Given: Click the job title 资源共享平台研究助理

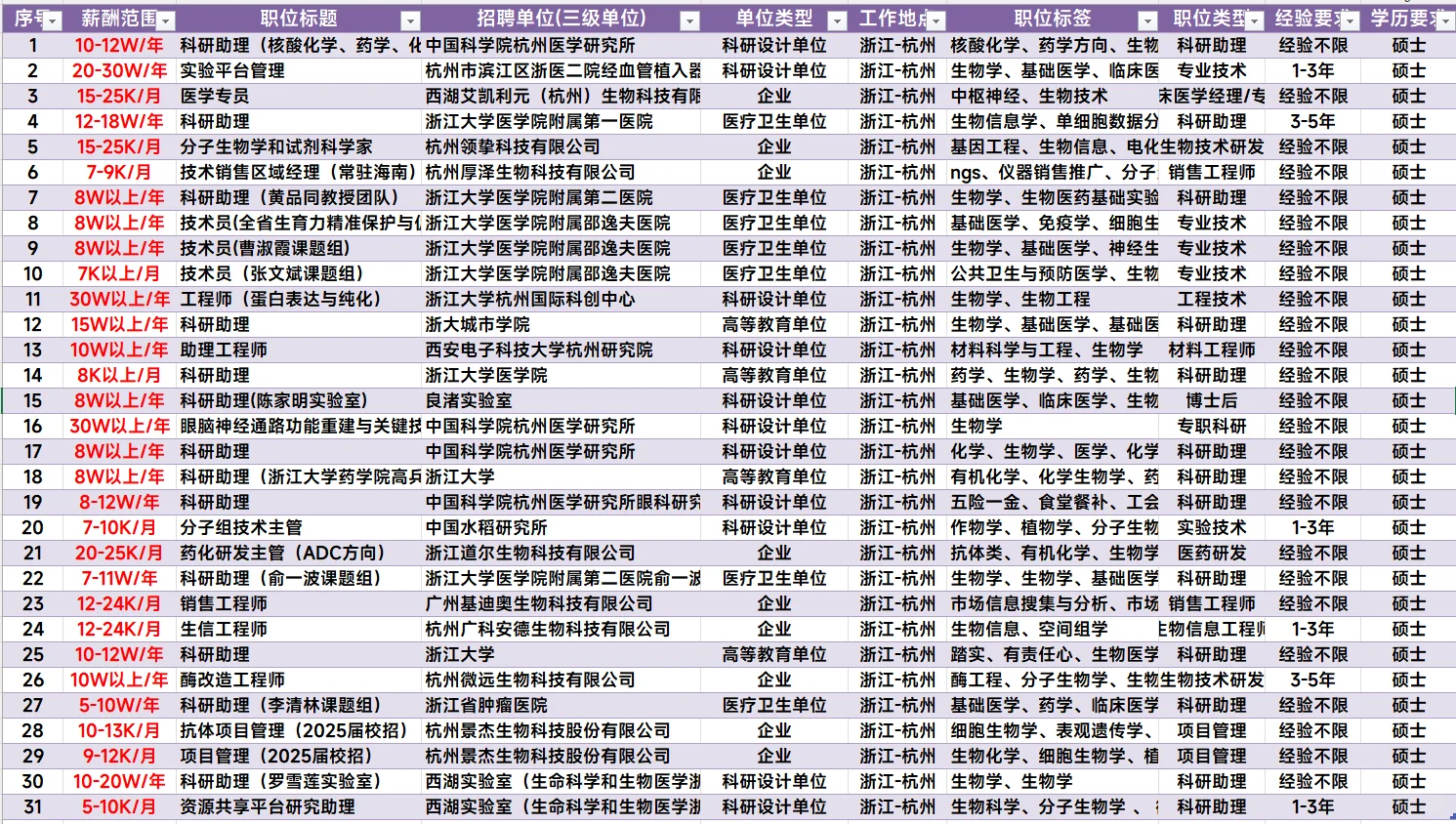Looking at the screenshot, I should click(x=268, y=806).
